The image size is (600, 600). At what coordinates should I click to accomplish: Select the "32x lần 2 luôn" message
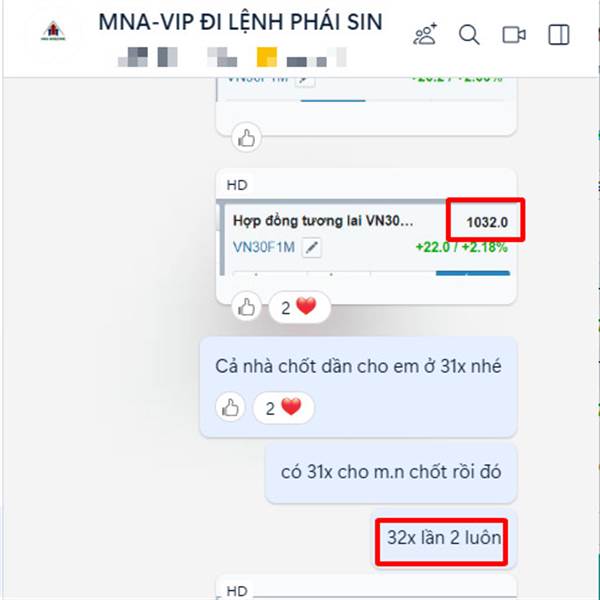[x=444, y=538]
